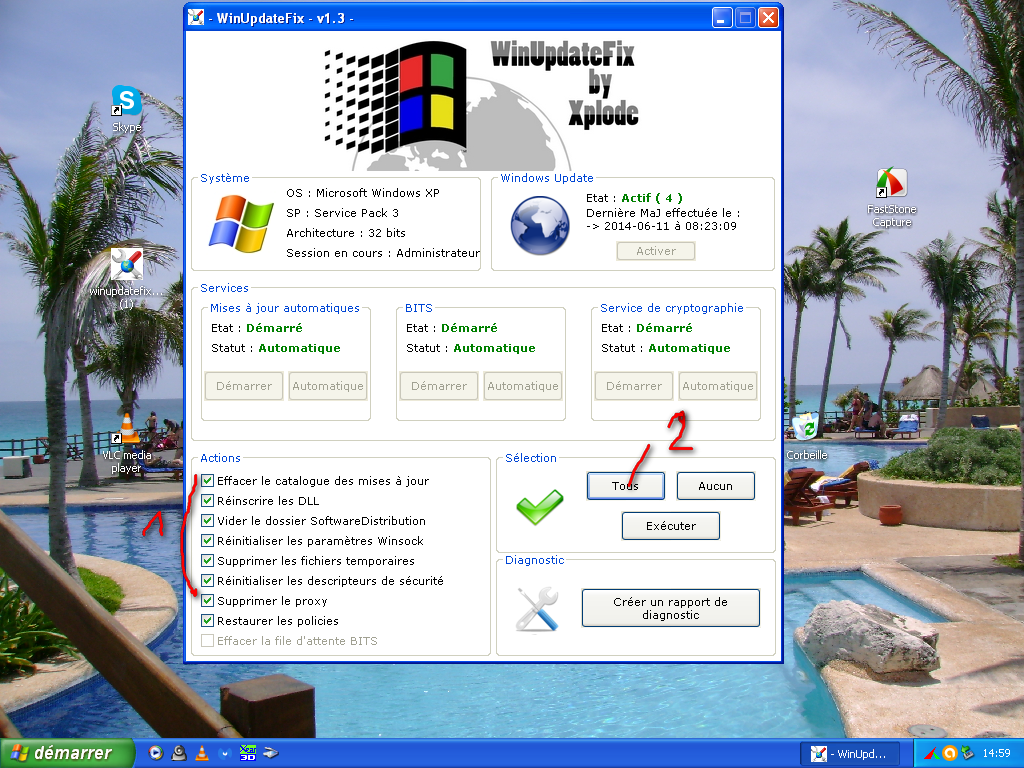
Task: Click Statut : Automatique under Service de cryptographie
Action: (665, 348)
